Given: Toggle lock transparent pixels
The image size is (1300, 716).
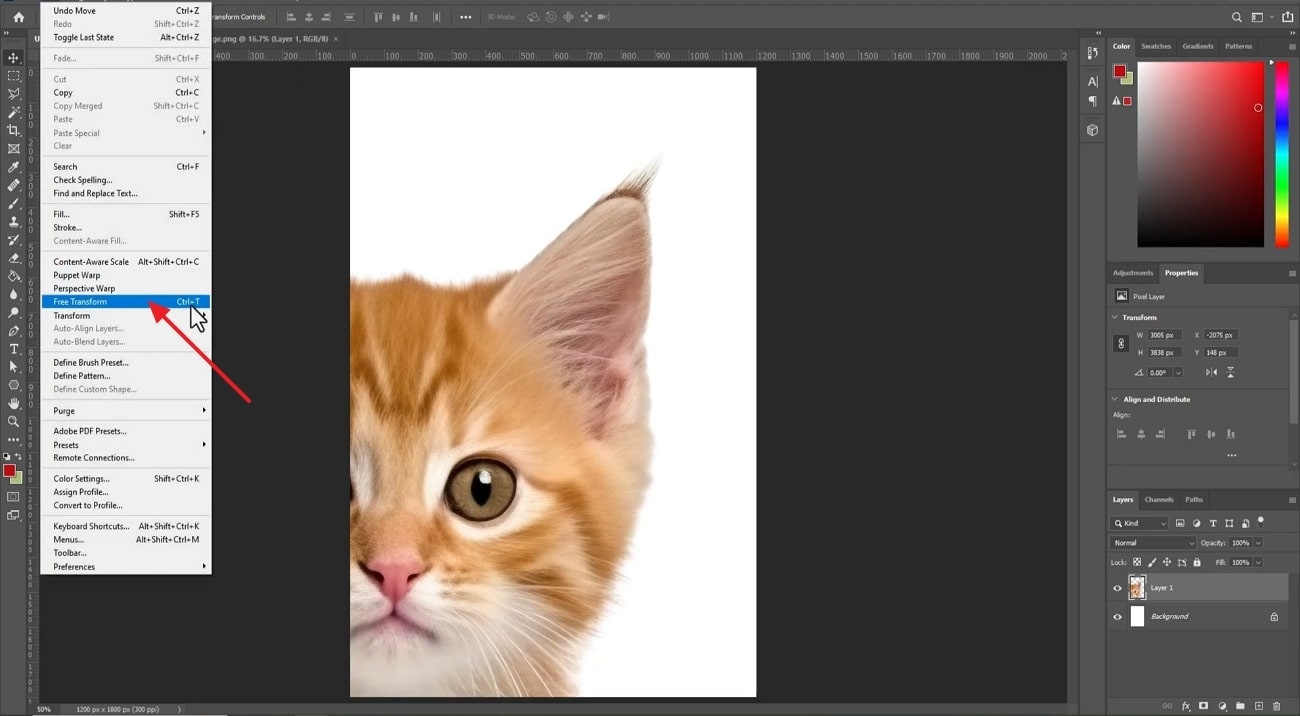Looking at the screenshot, I should click(x=1137, y=562).
